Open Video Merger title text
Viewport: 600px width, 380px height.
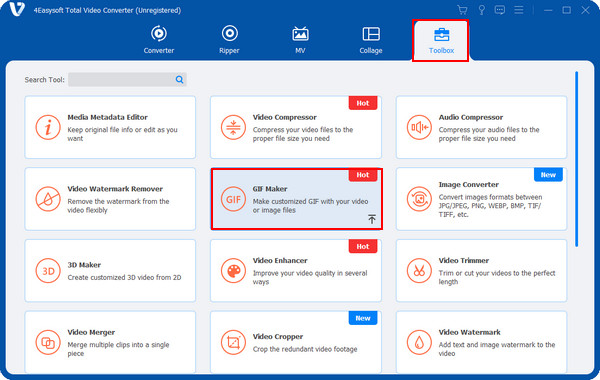pyautogui.click(x=91, y=332)
